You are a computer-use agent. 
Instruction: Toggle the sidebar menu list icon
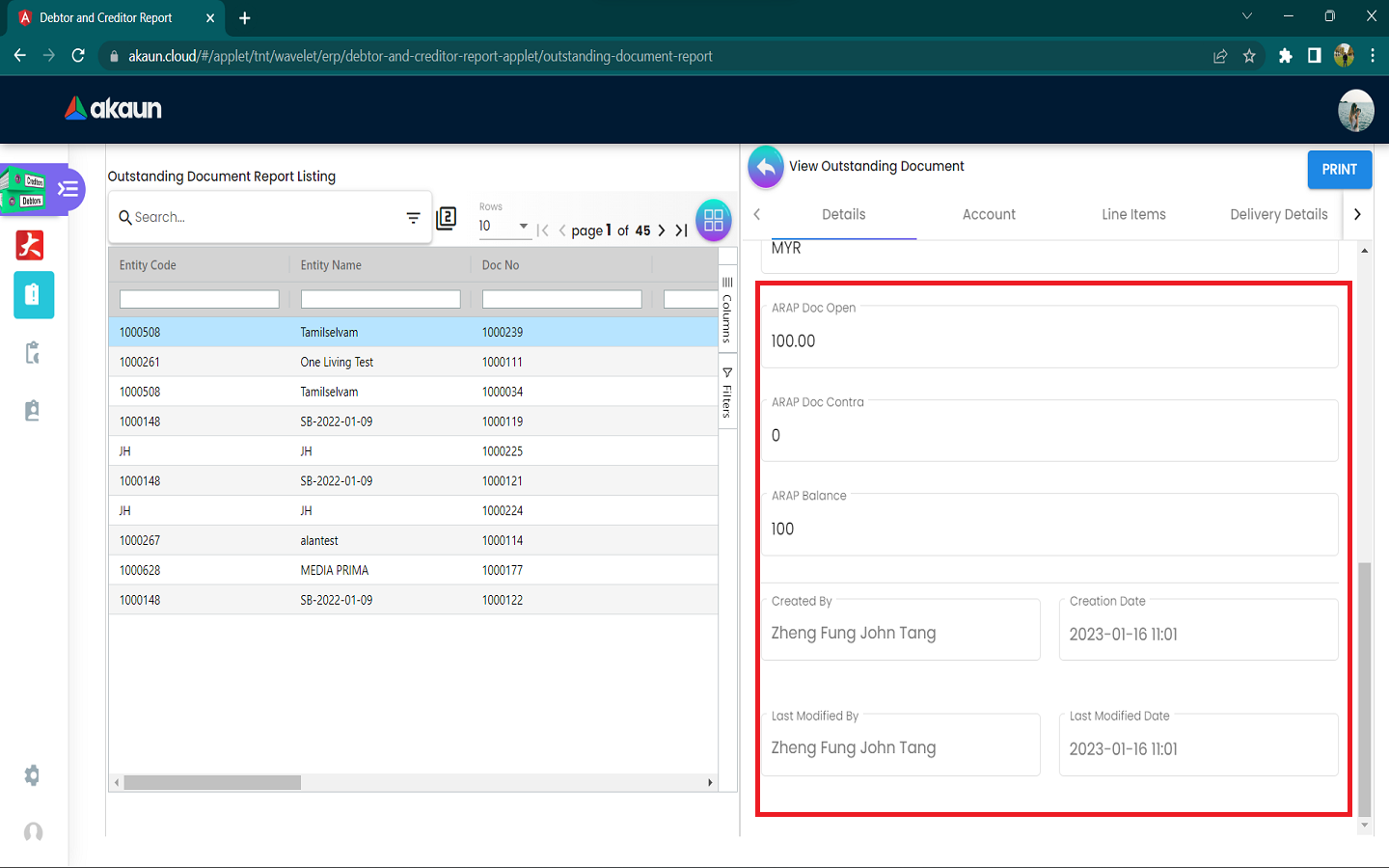[x=68, y=188]
